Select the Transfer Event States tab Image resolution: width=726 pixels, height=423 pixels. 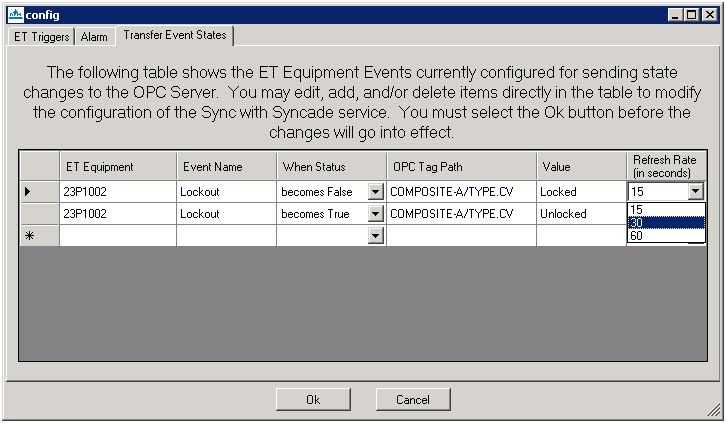point(175,35)
